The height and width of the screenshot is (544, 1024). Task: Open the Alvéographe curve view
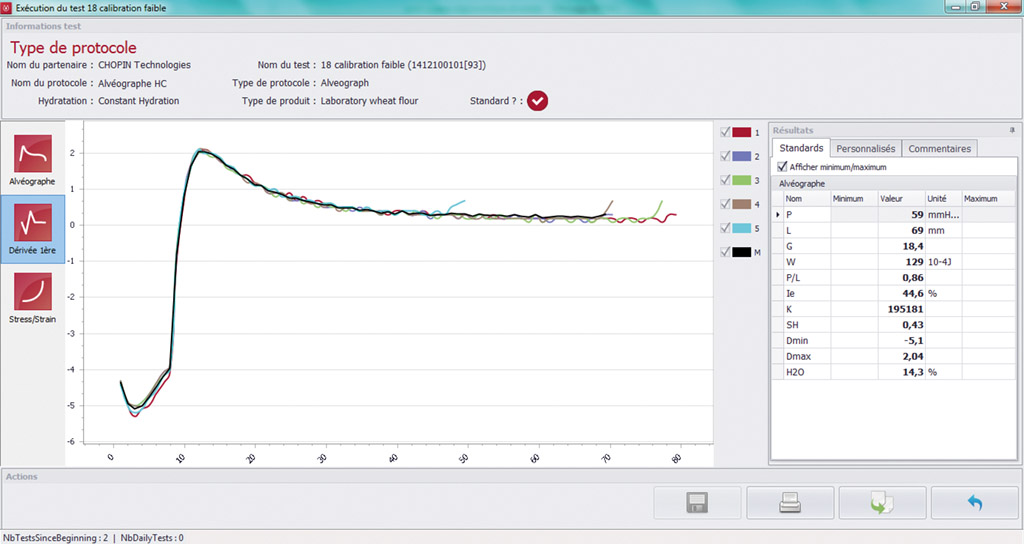[x=33, y=160]
